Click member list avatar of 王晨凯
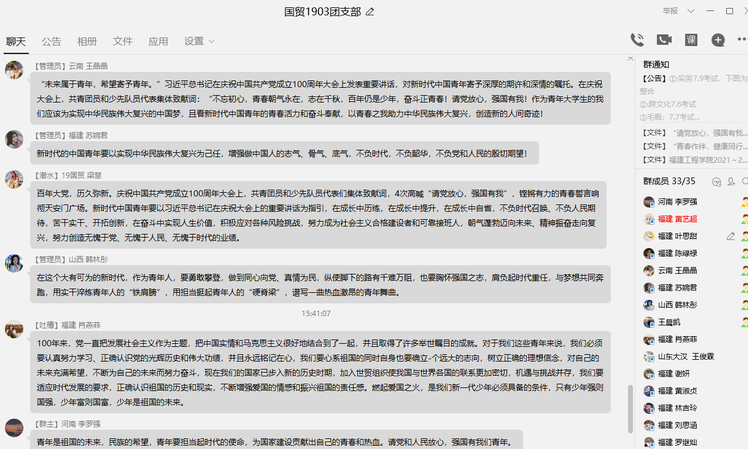 tap(649, 322)
